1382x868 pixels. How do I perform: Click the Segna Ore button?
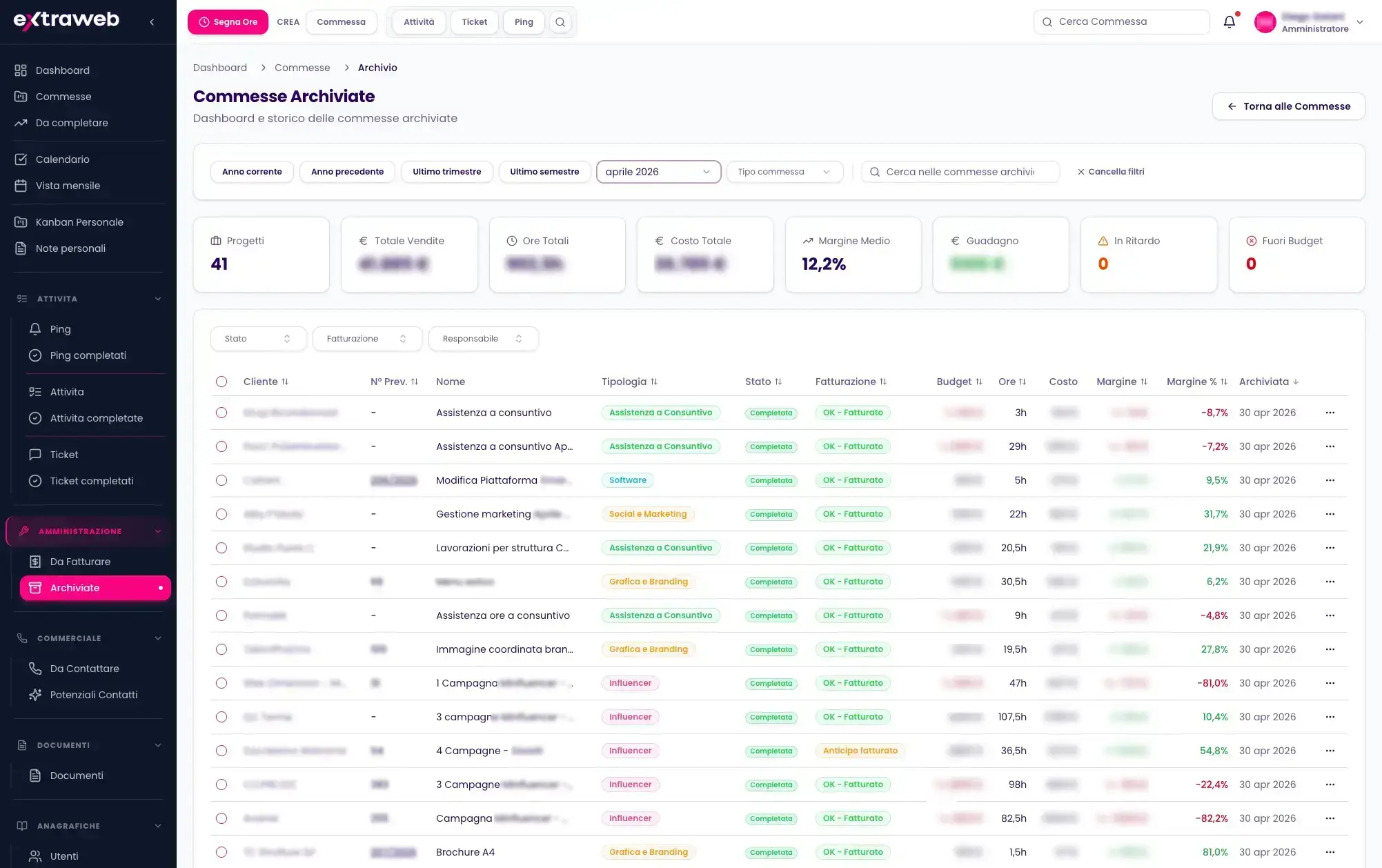click(x=228, y=22)
